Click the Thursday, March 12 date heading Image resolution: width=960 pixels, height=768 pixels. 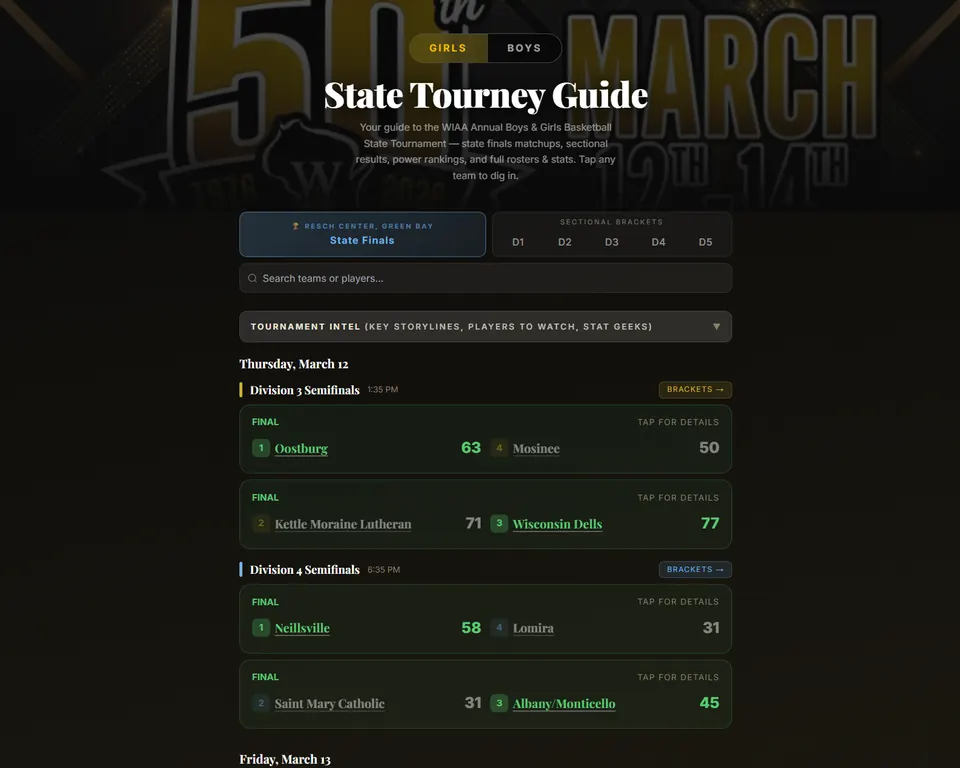[294, 364]
